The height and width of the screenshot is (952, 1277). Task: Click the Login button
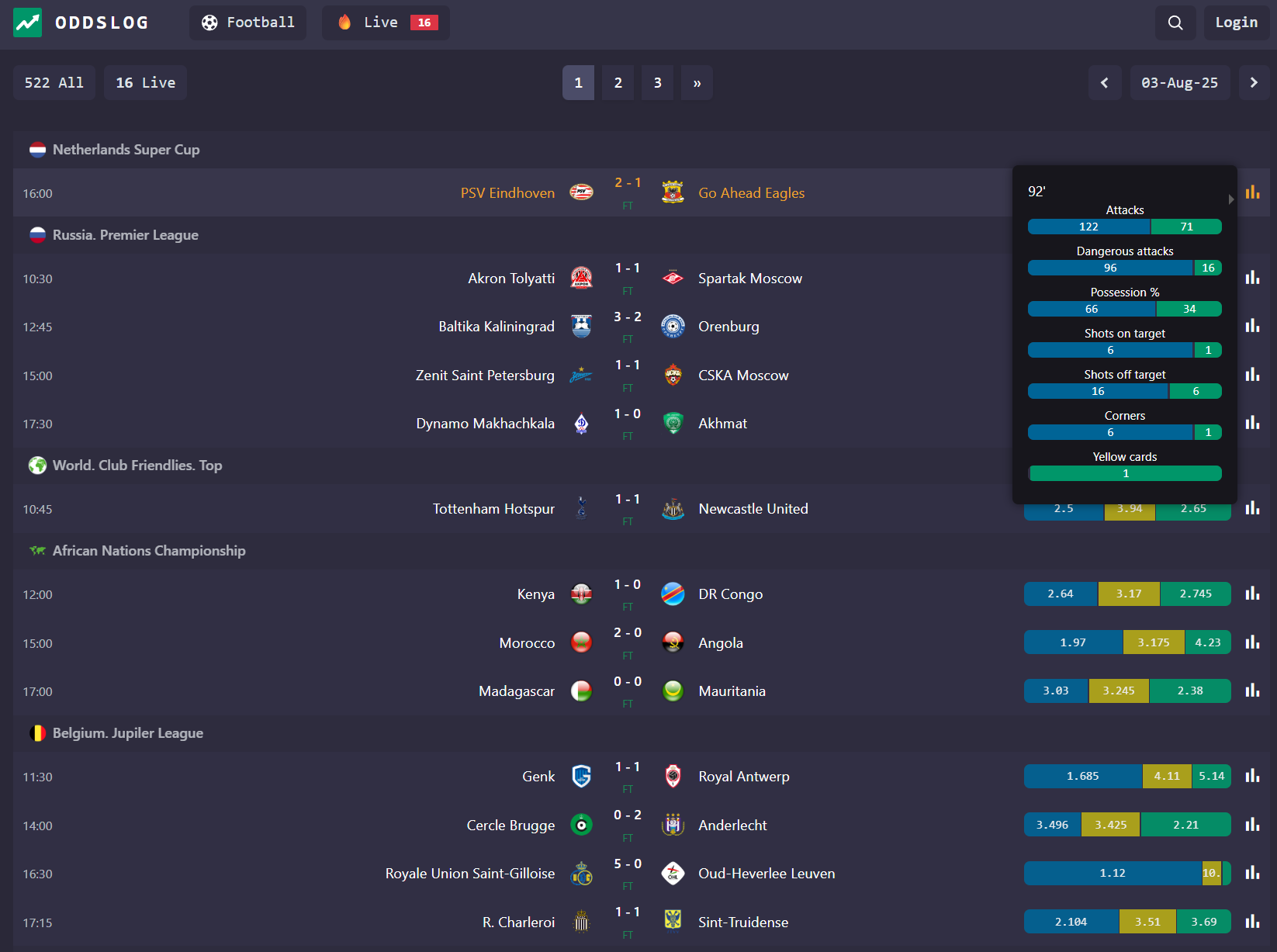coord(1237,23)
